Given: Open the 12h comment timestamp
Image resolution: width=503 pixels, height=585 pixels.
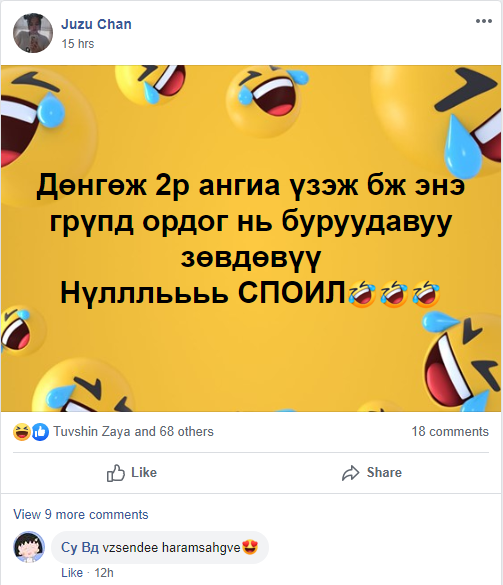Looking at the screenshot, I should [104, 573].
